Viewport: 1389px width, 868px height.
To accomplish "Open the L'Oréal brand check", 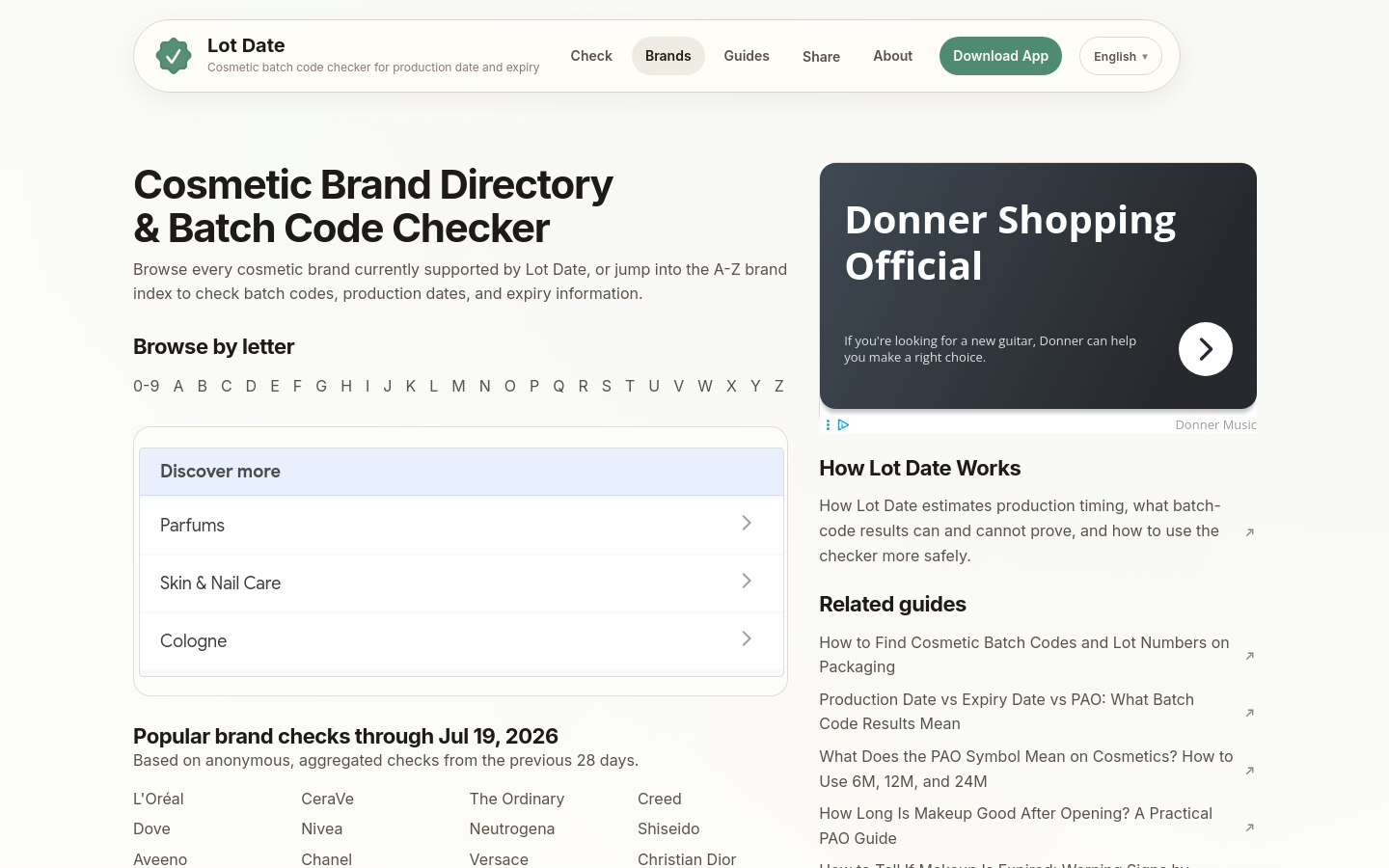I will tap(158, 799).
